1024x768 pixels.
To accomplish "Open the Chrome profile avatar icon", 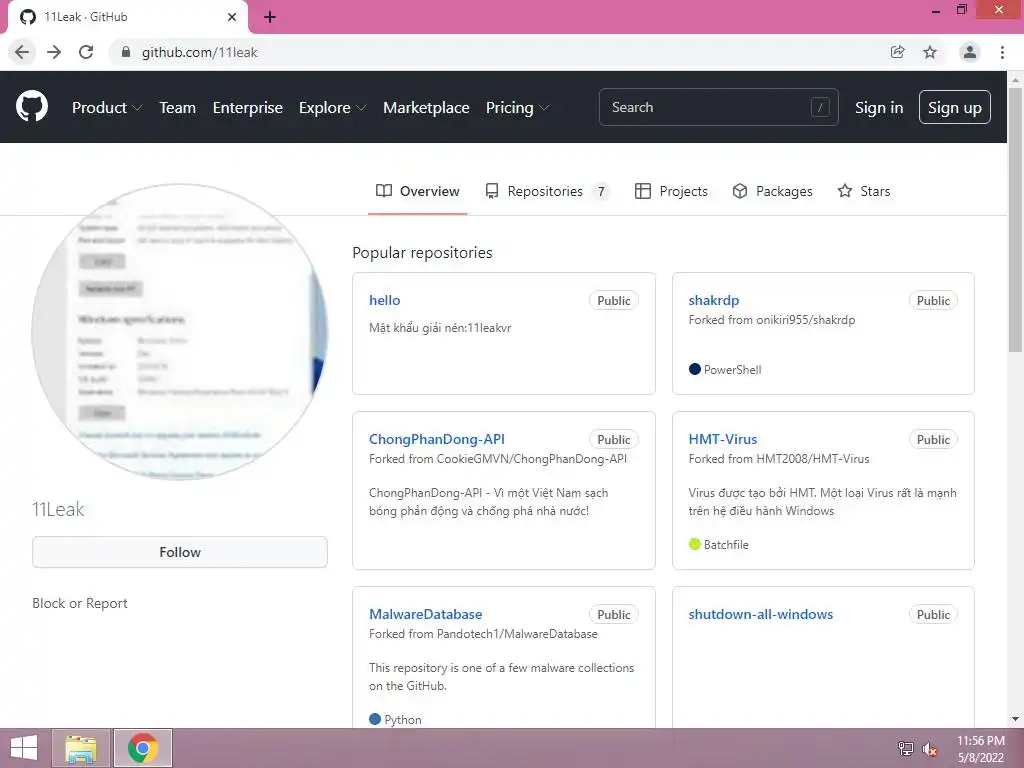I will (970, 52).
